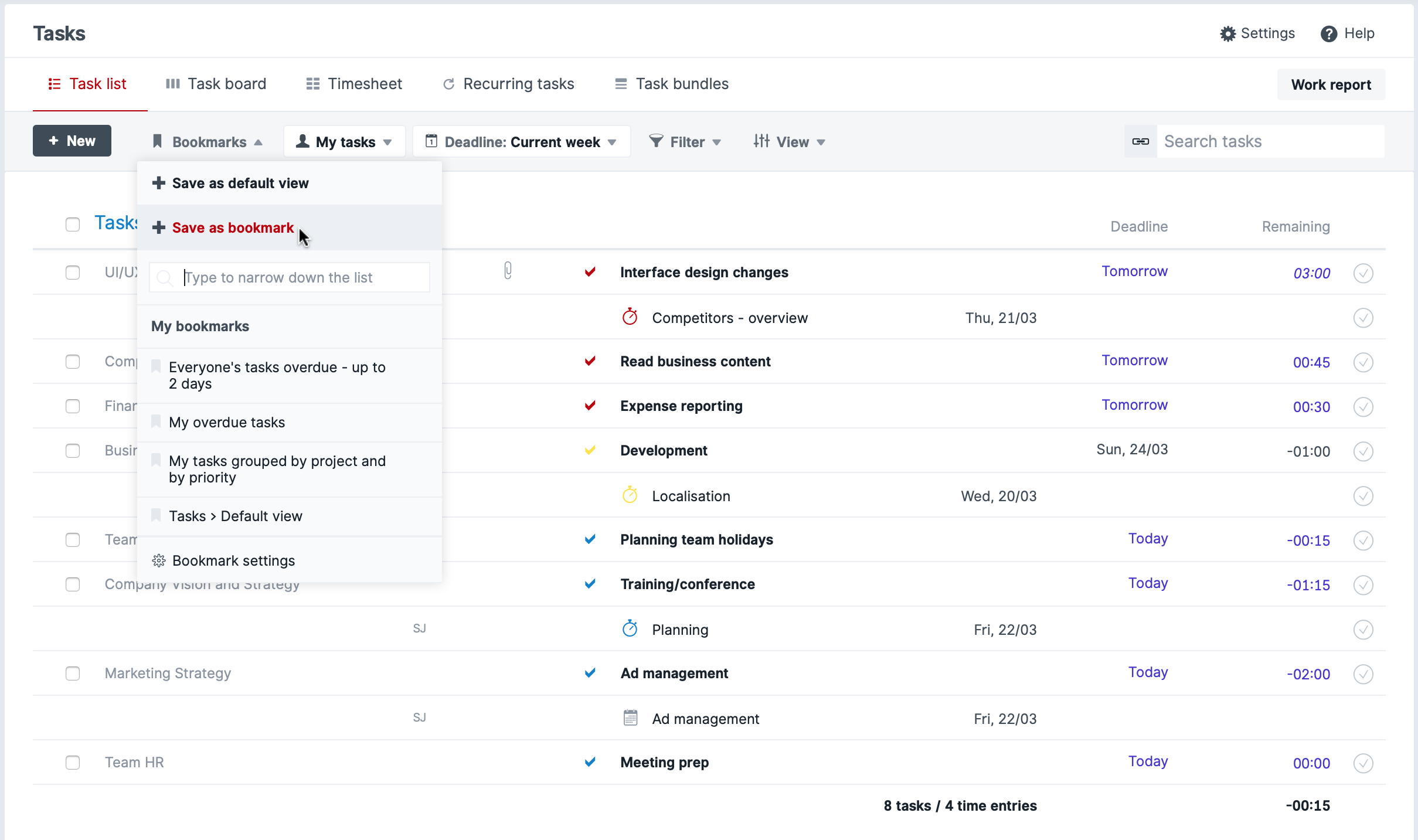Screen dimensions: 1418x840
Task: Open the My tasks dropdown
Action: [x=344, y=142]
